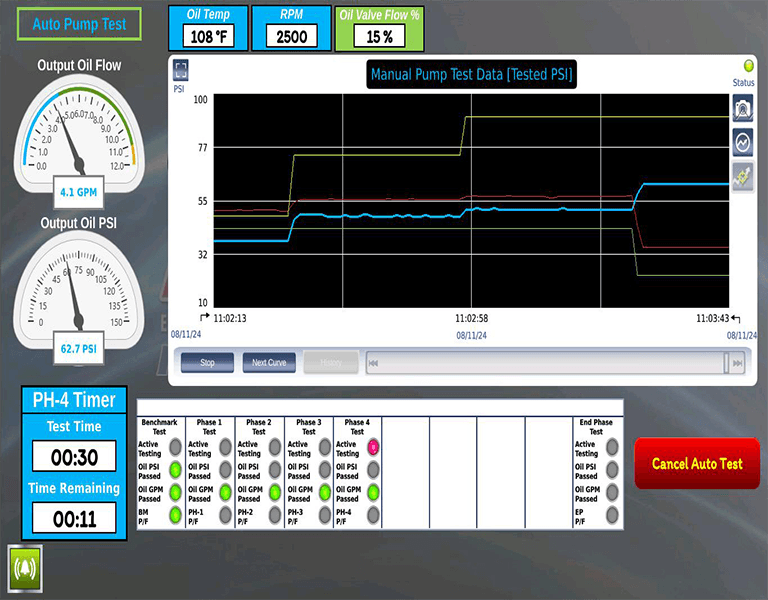Screen dimensions: 768x600
Task: Click the trend curve icon beside chart
Action: pos(743,143)
